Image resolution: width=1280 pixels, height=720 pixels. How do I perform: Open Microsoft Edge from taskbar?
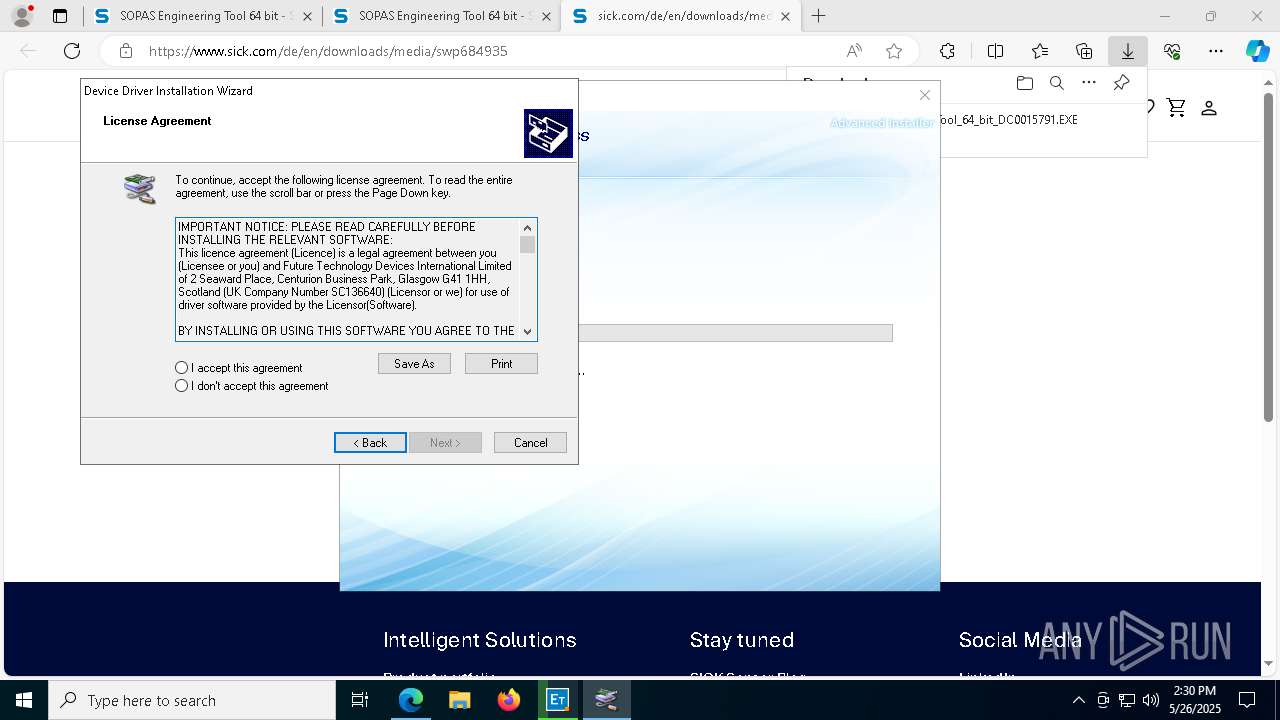(411, 700)
